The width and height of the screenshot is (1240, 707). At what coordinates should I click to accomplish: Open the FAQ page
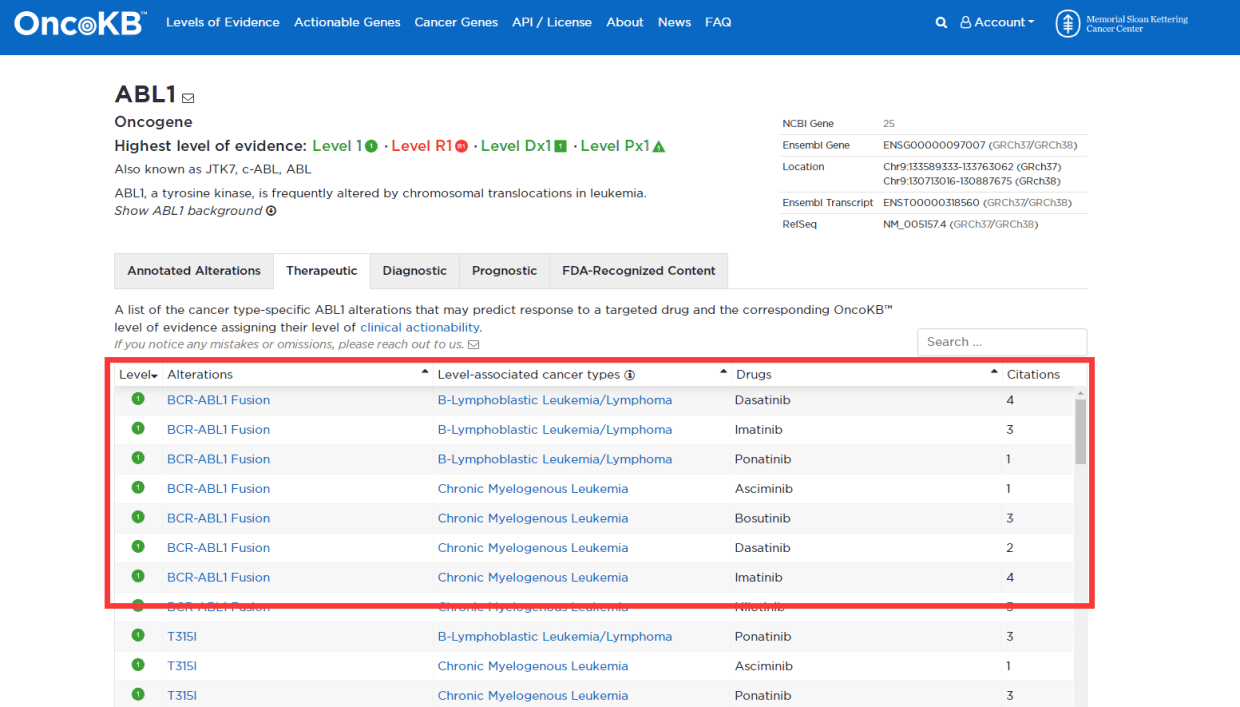tap(718, 22)
